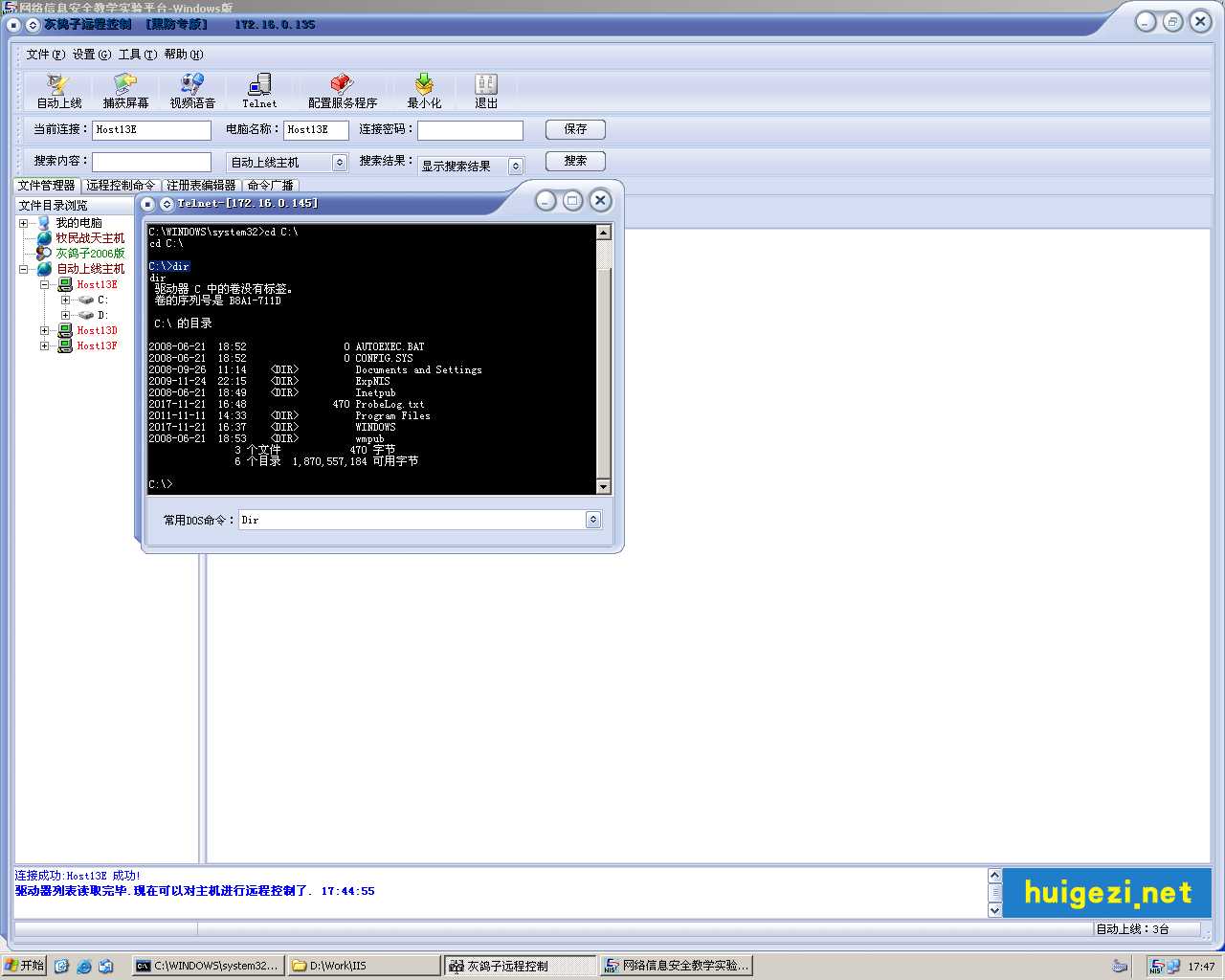This screenshot has height=980, width=1225.
Task: Select 牧民战天主机 tree node
Action: click(x=90, y=238)
